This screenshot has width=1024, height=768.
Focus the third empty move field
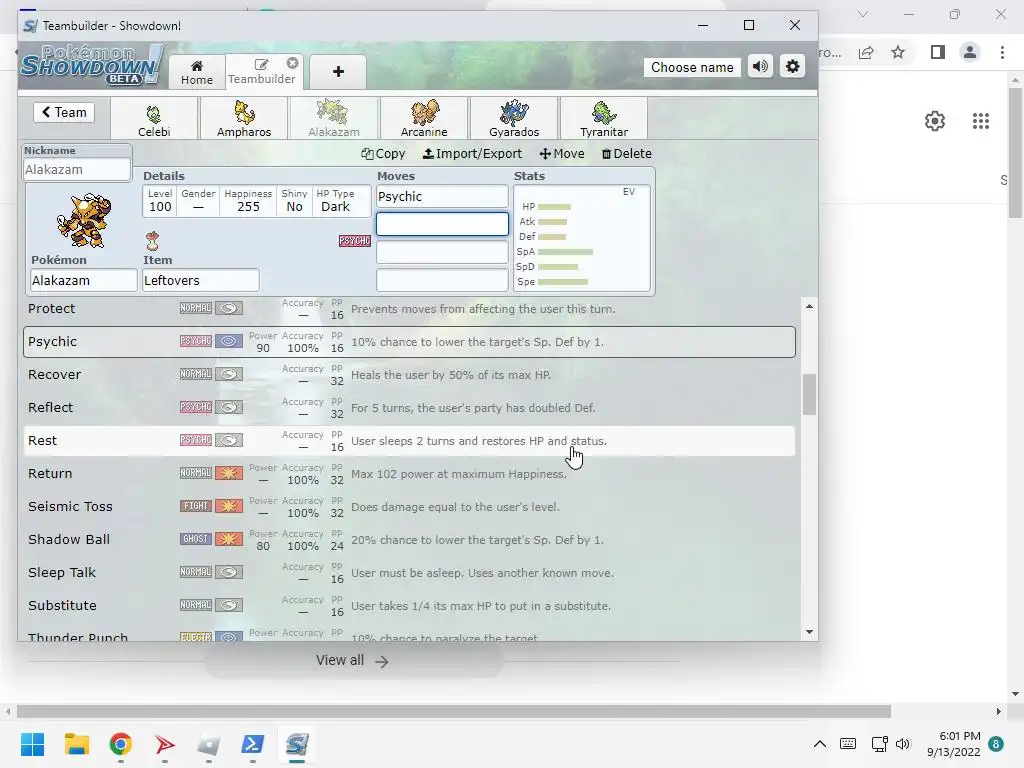442,252
